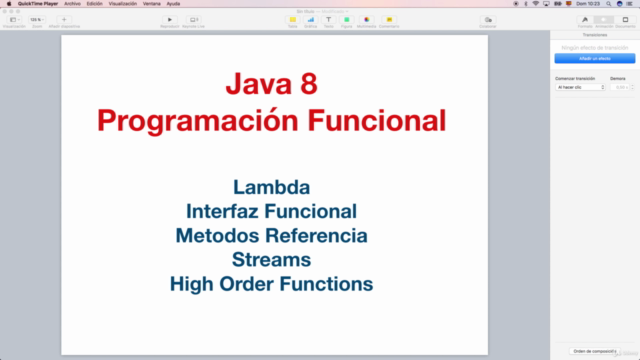Show the Formato inspector
Viewport: 640px width, 360px height.
click(585, 20)
